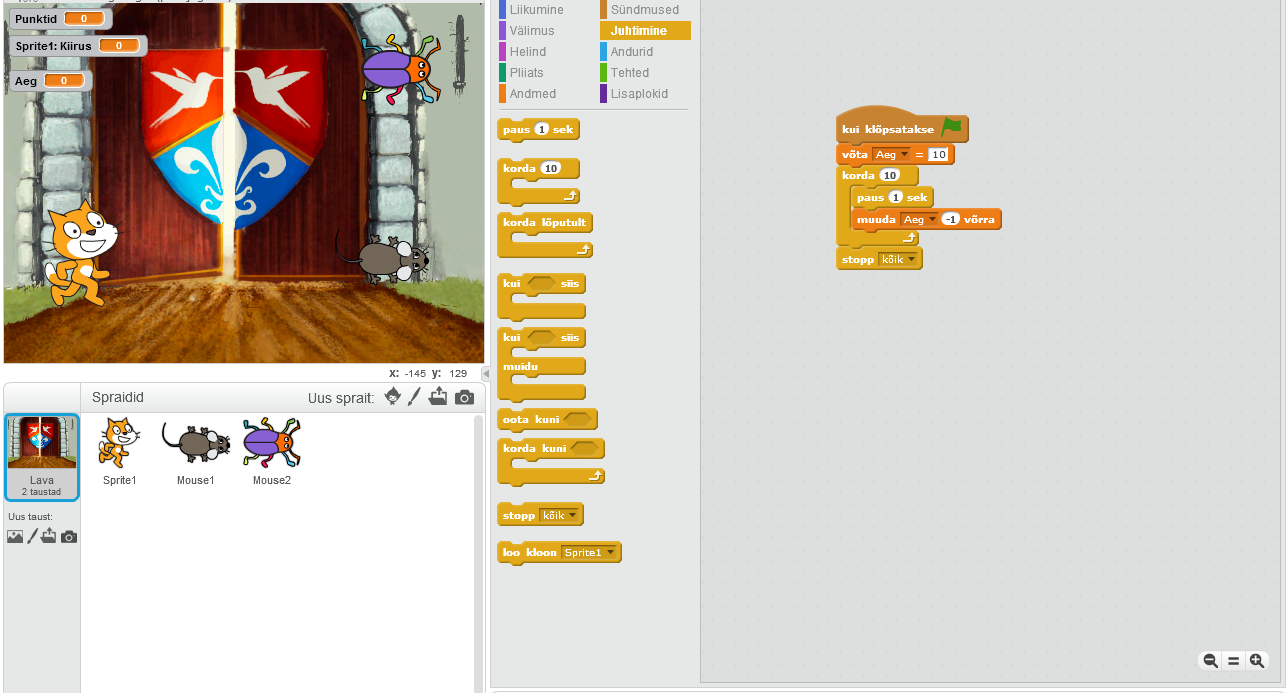Open the Sündmused block category
Screen dimensions: 1286x693
pyautogui.click(x=644, y=10)
